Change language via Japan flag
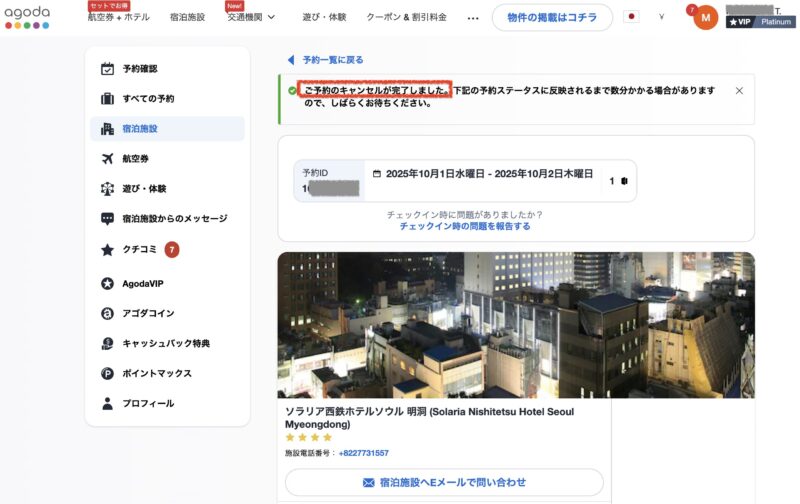 [631, 17]
